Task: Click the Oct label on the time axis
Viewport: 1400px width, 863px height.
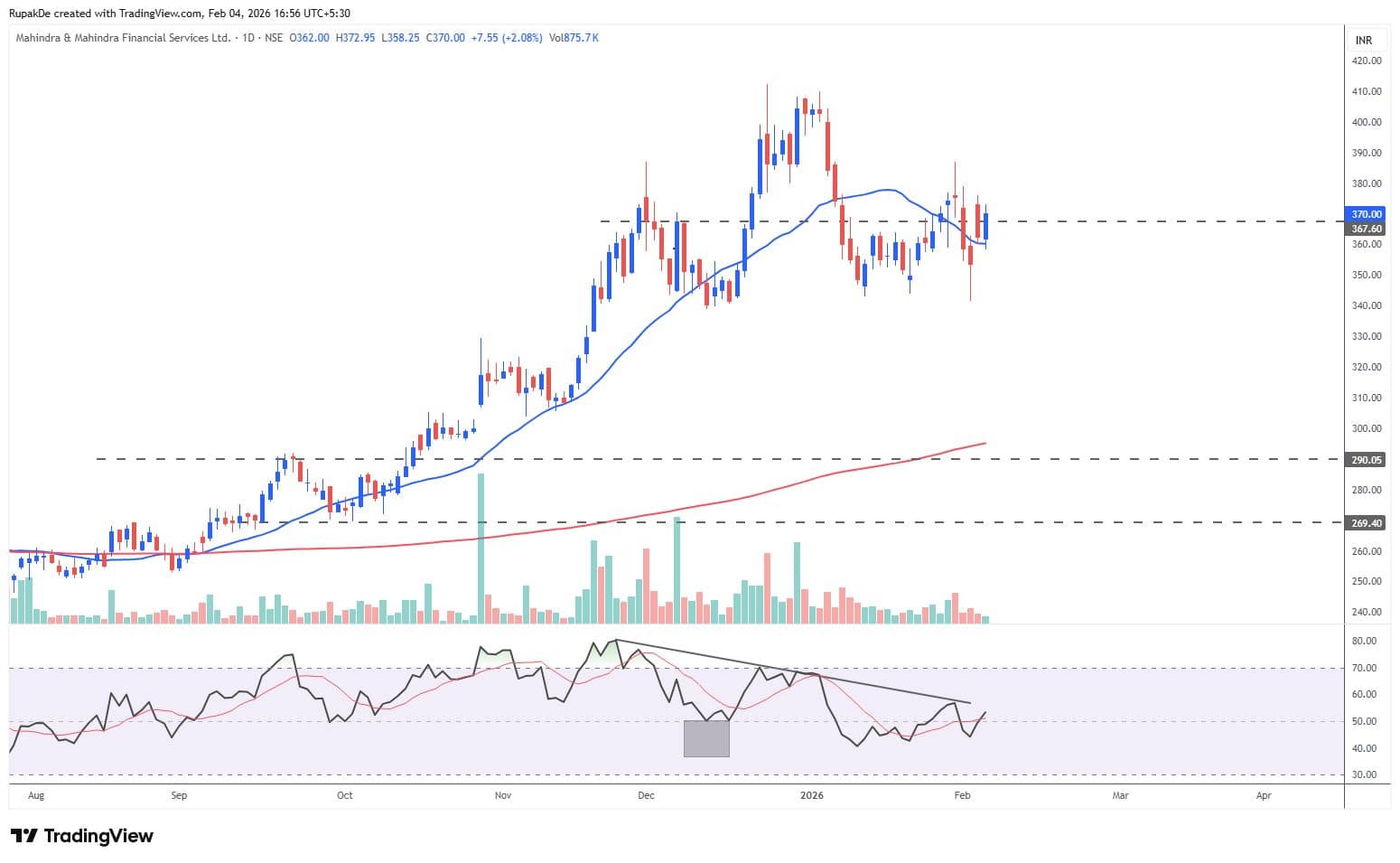Action: point(344,796)
